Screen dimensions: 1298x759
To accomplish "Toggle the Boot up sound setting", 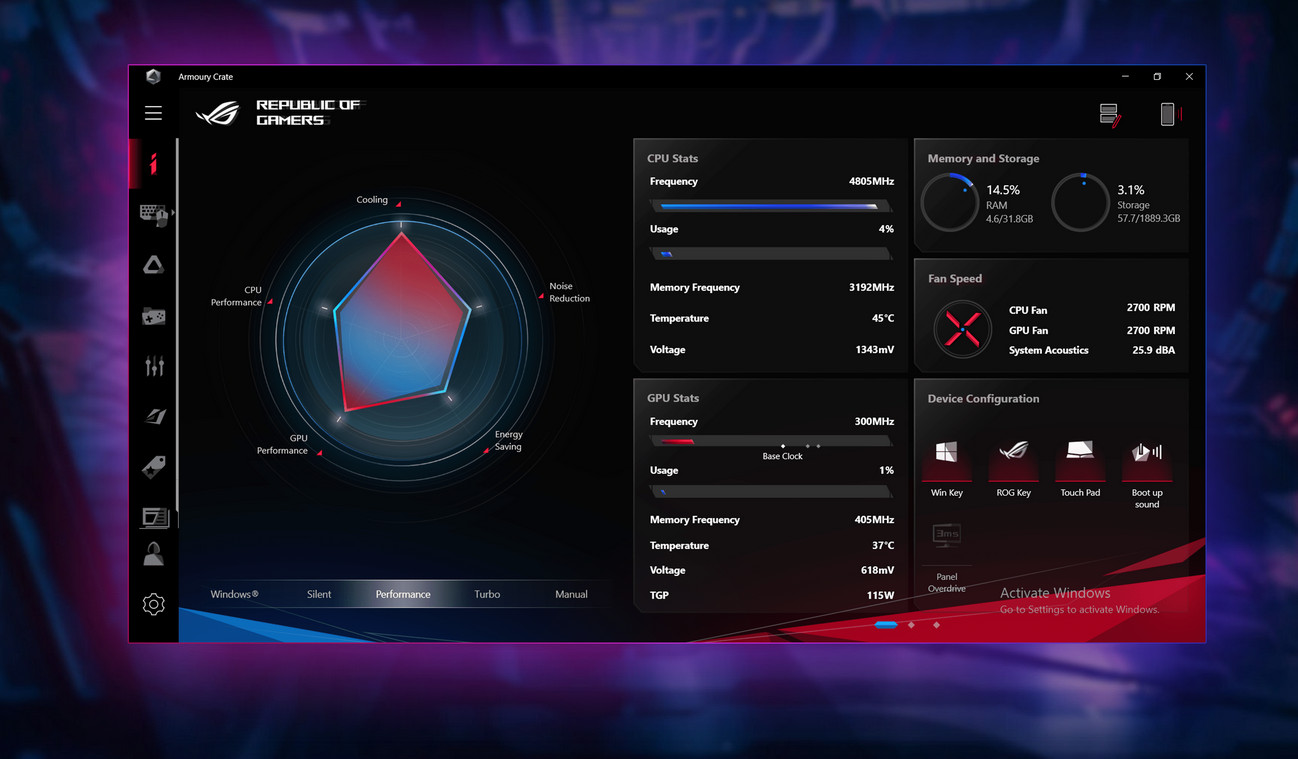I will (1147, 473).
